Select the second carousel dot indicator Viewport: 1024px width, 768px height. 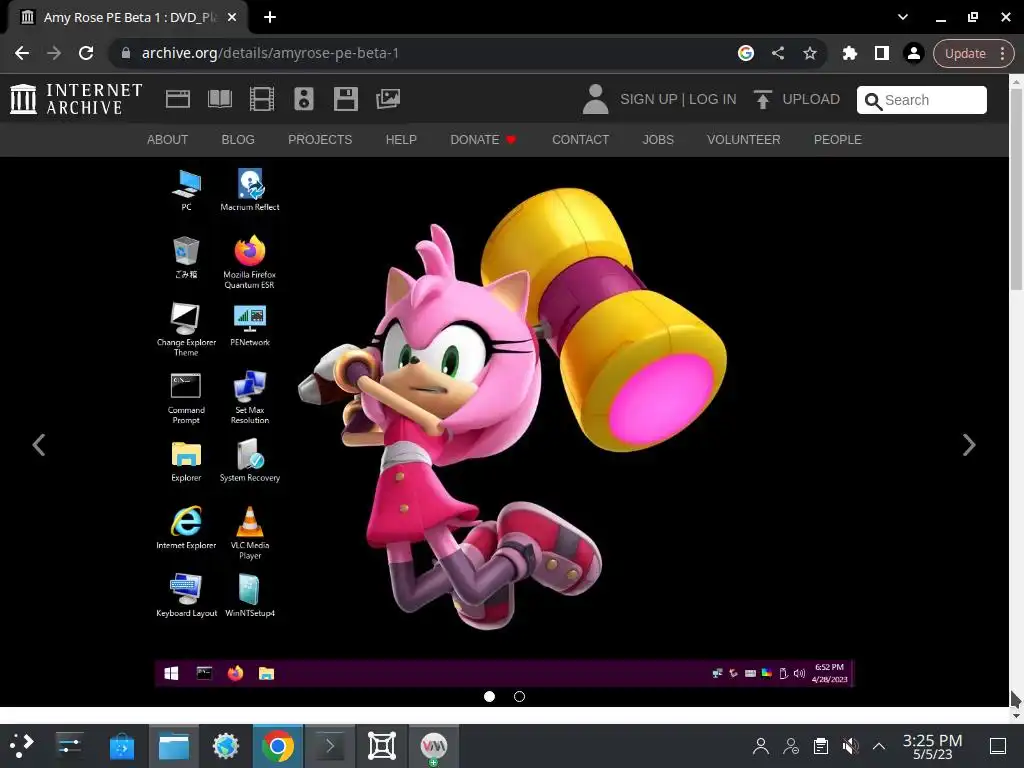519,697
